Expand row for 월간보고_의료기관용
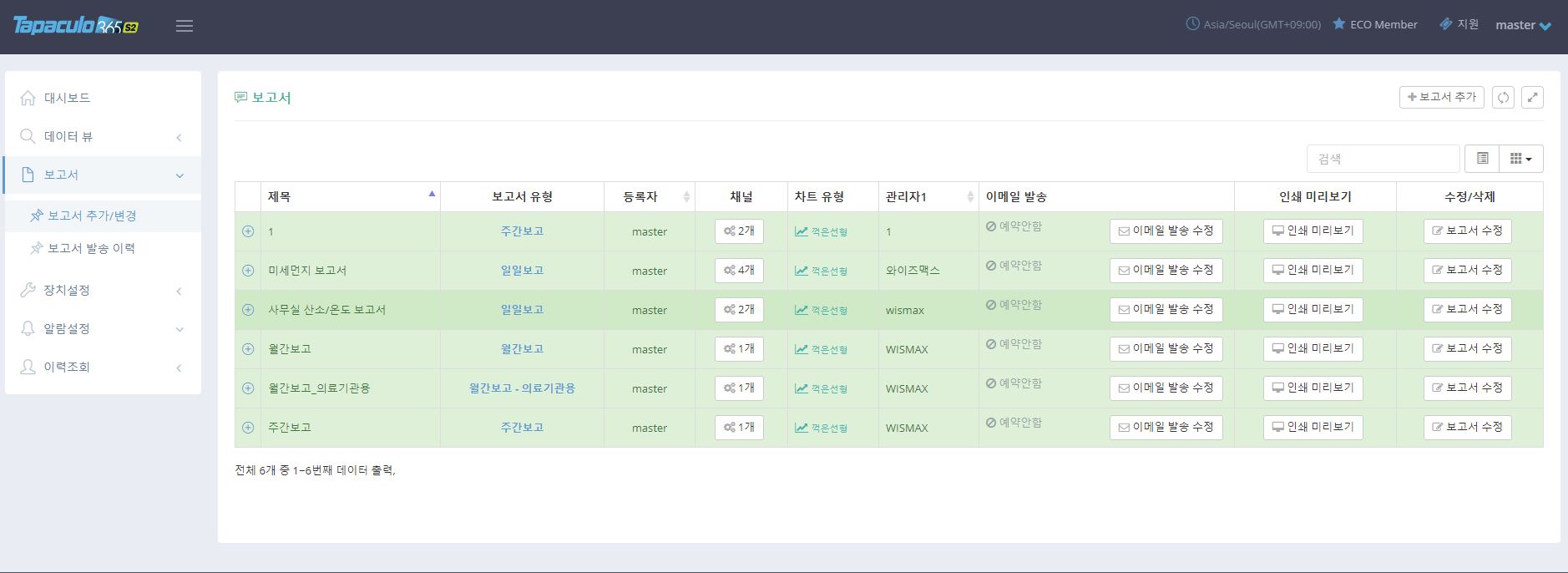The width and height of the screenshot is (1568, 573). (248, 388)
